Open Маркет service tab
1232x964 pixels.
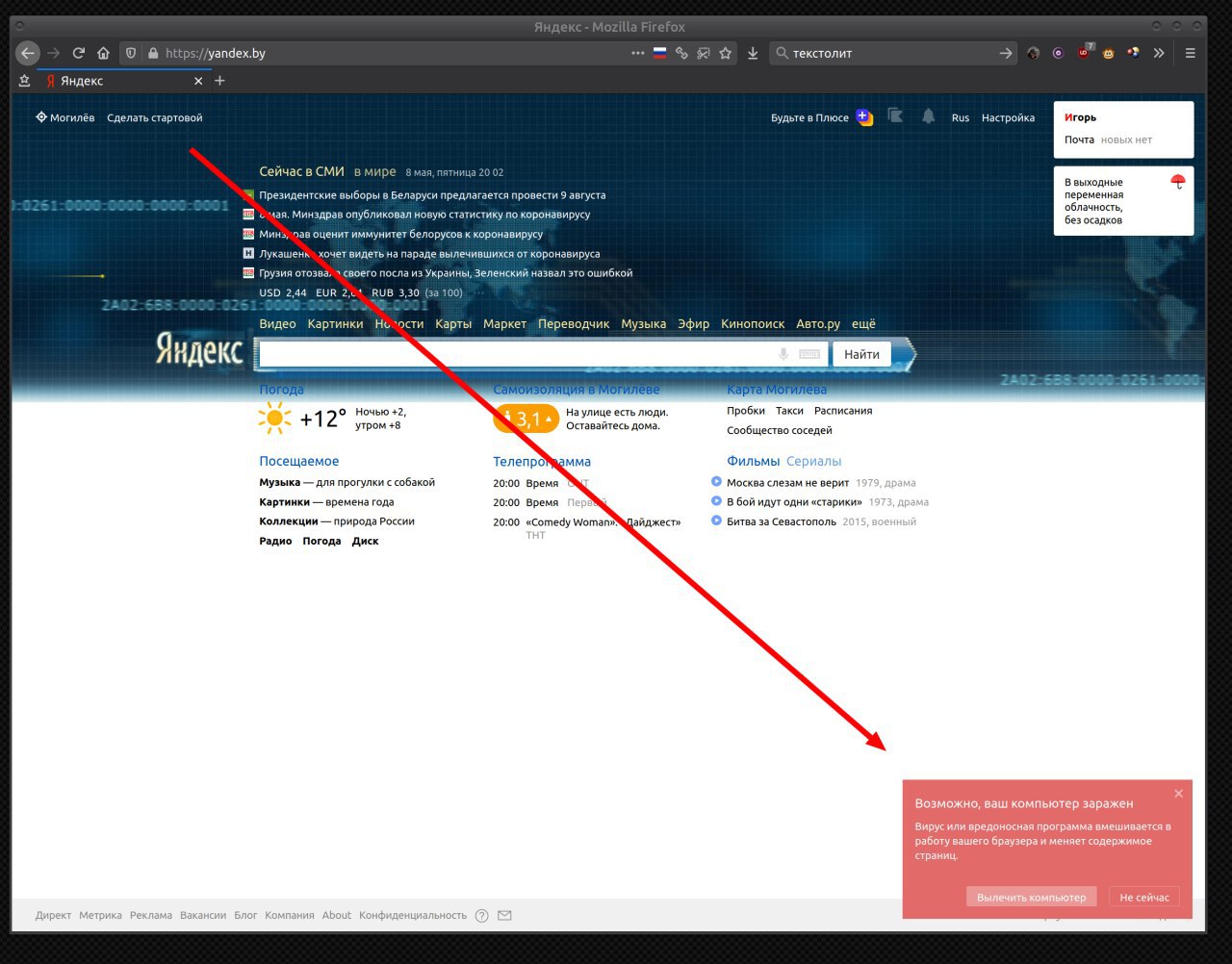[504, 324]
